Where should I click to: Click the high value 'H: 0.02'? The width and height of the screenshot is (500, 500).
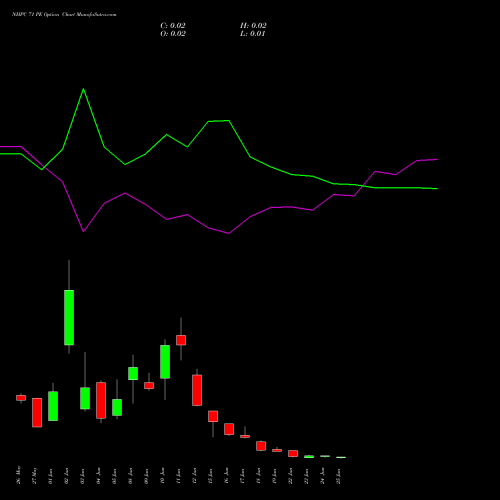tap(253, 26)
